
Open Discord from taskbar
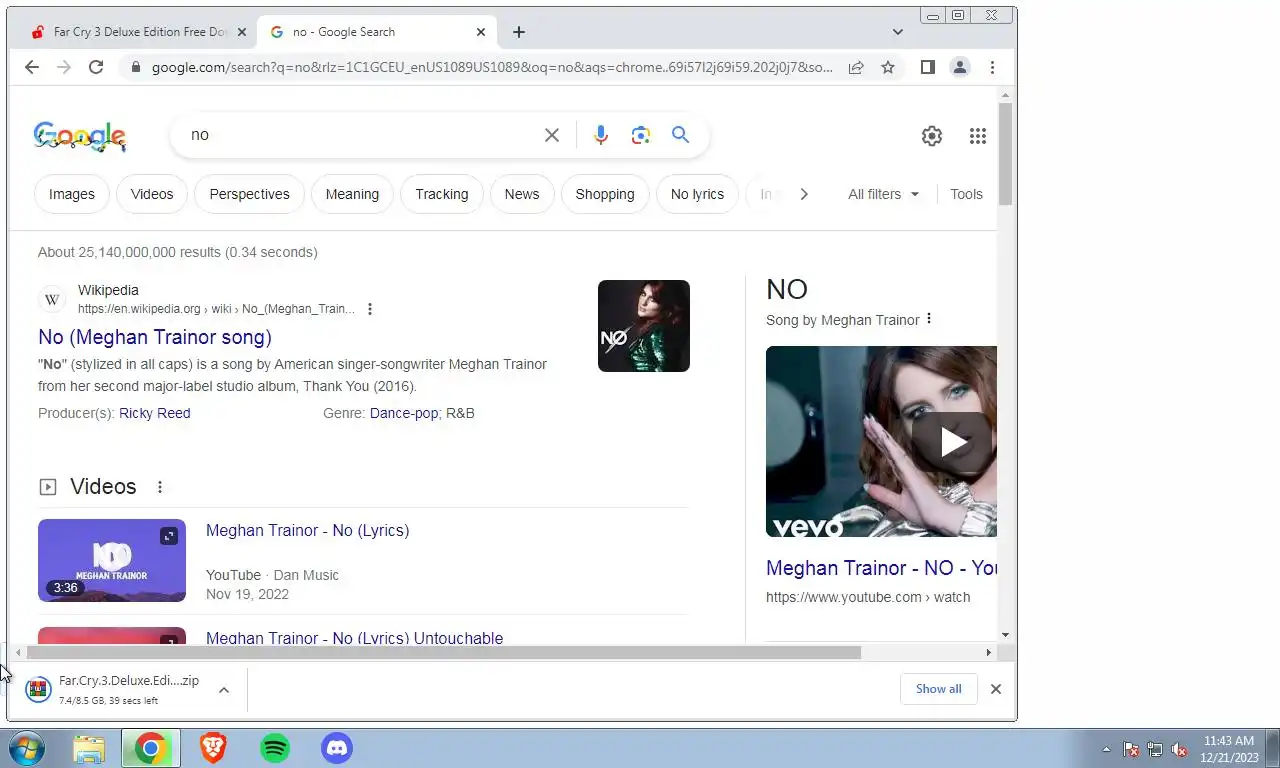click(x=337, y=748)
